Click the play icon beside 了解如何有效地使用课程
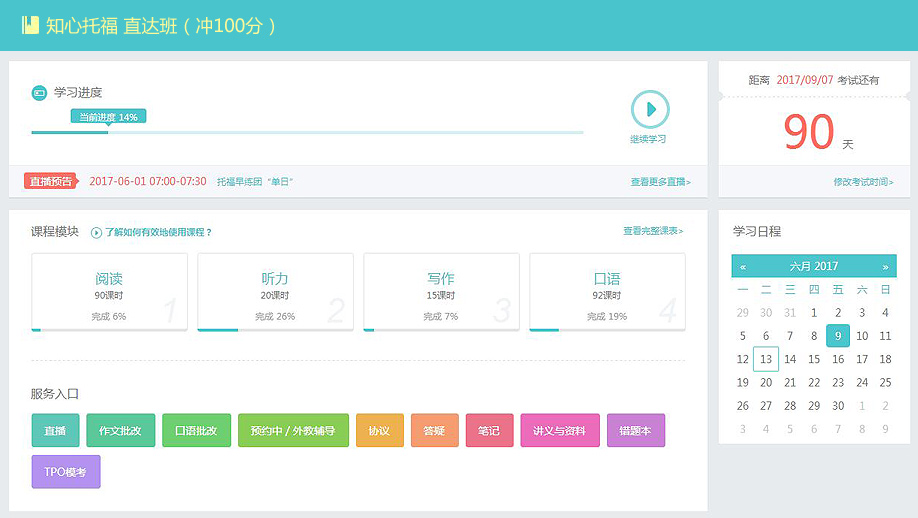Image resolution: width=918 pixels, height=518 pixels. 96,232
